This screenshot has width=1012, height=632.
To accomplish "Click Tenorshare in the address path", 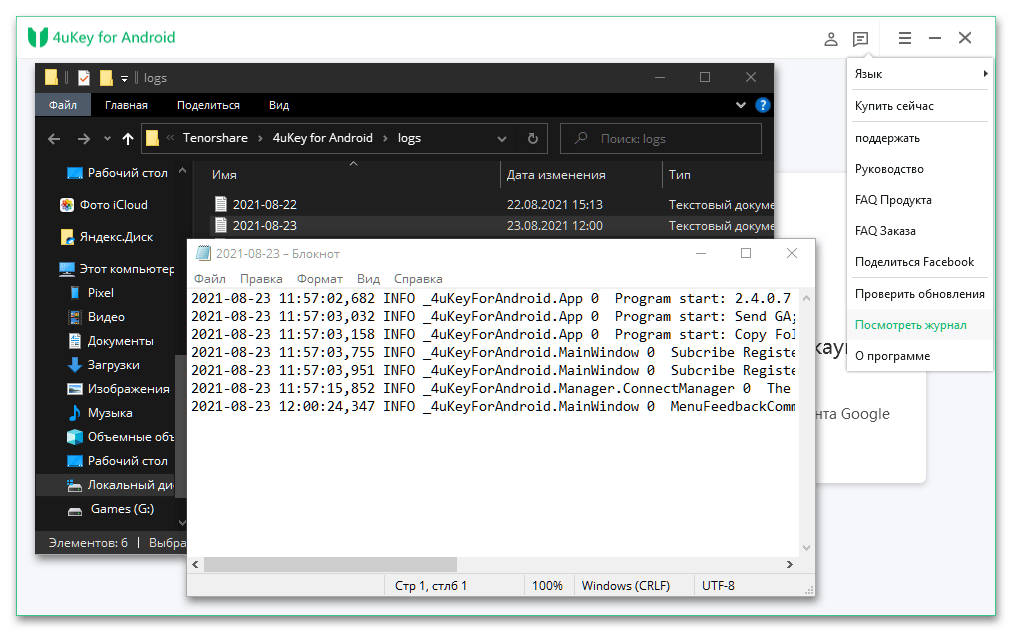I will point(215,138).
